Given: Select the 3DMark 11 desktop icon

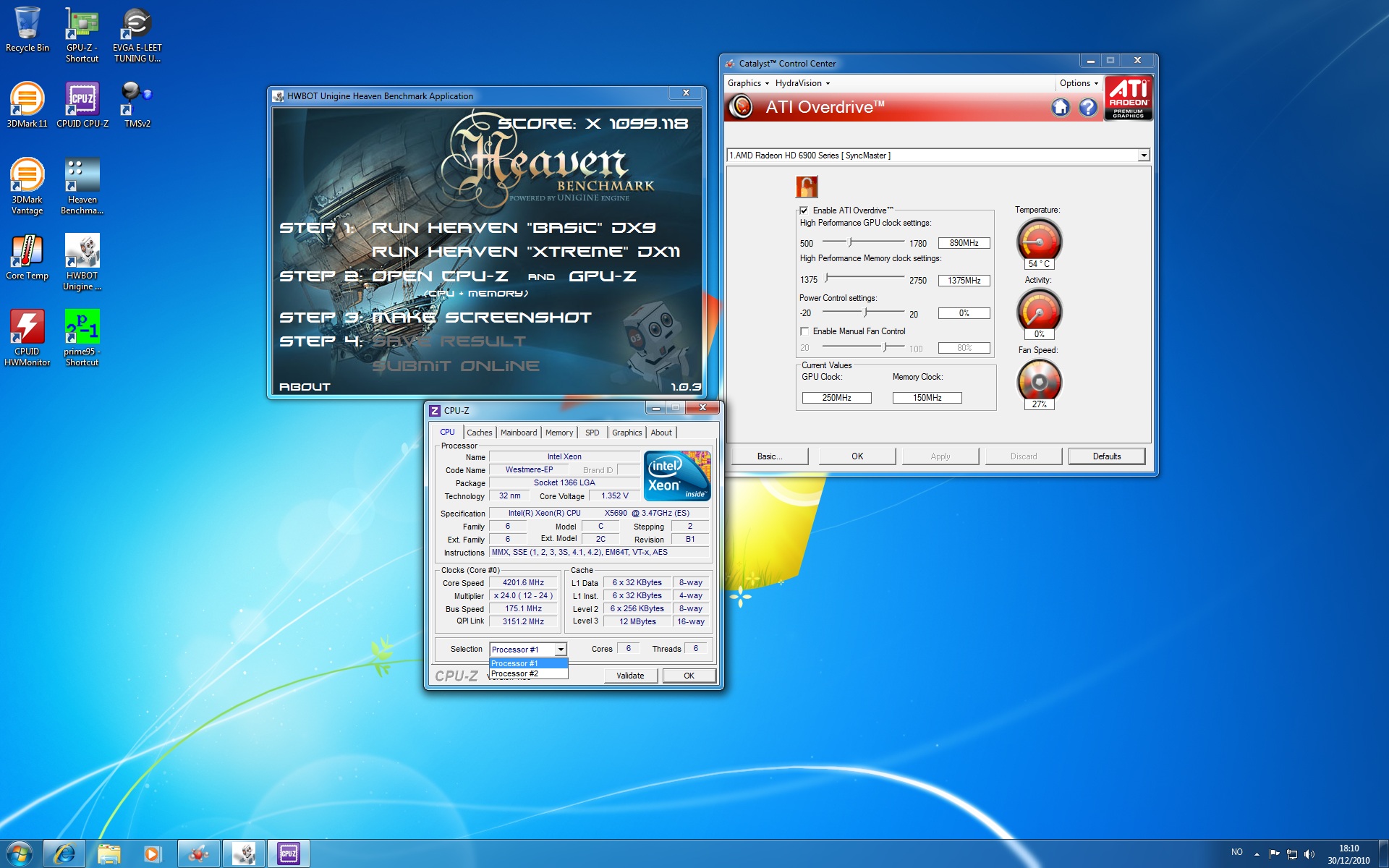Looking at the screenshot, I should (x=27, y=105).
